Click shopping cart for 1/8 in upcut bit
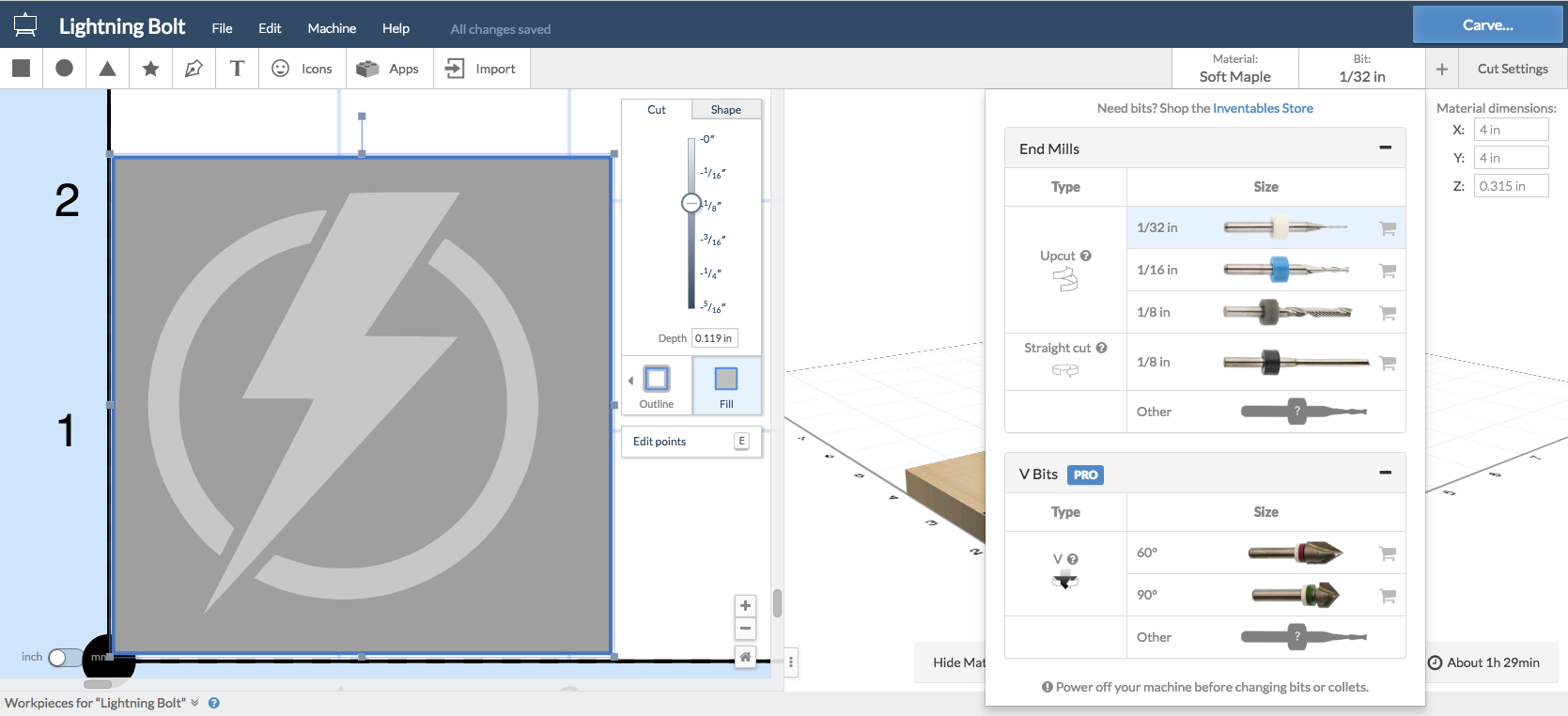 point(1387,313)
